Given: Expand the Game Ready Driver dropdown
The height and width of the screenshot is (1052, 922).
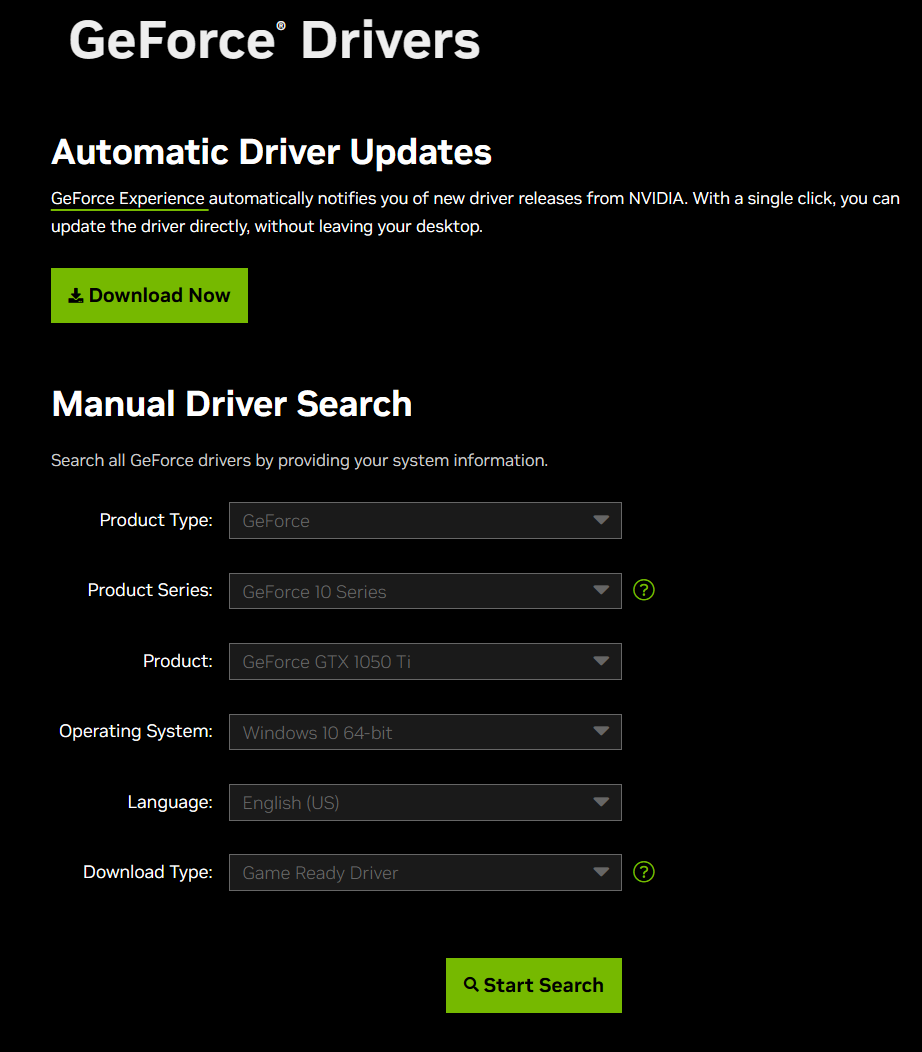Looking at the screenshot, I should pos(424,872).
